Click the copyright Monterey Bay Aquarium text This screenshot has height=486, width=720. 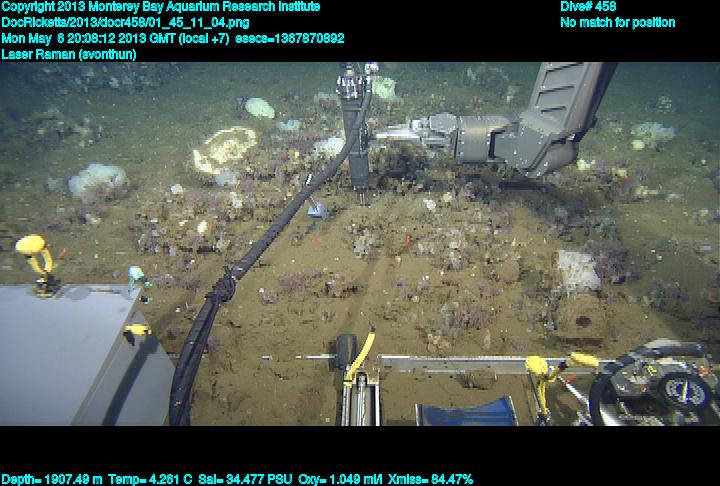tap(160, 7)
